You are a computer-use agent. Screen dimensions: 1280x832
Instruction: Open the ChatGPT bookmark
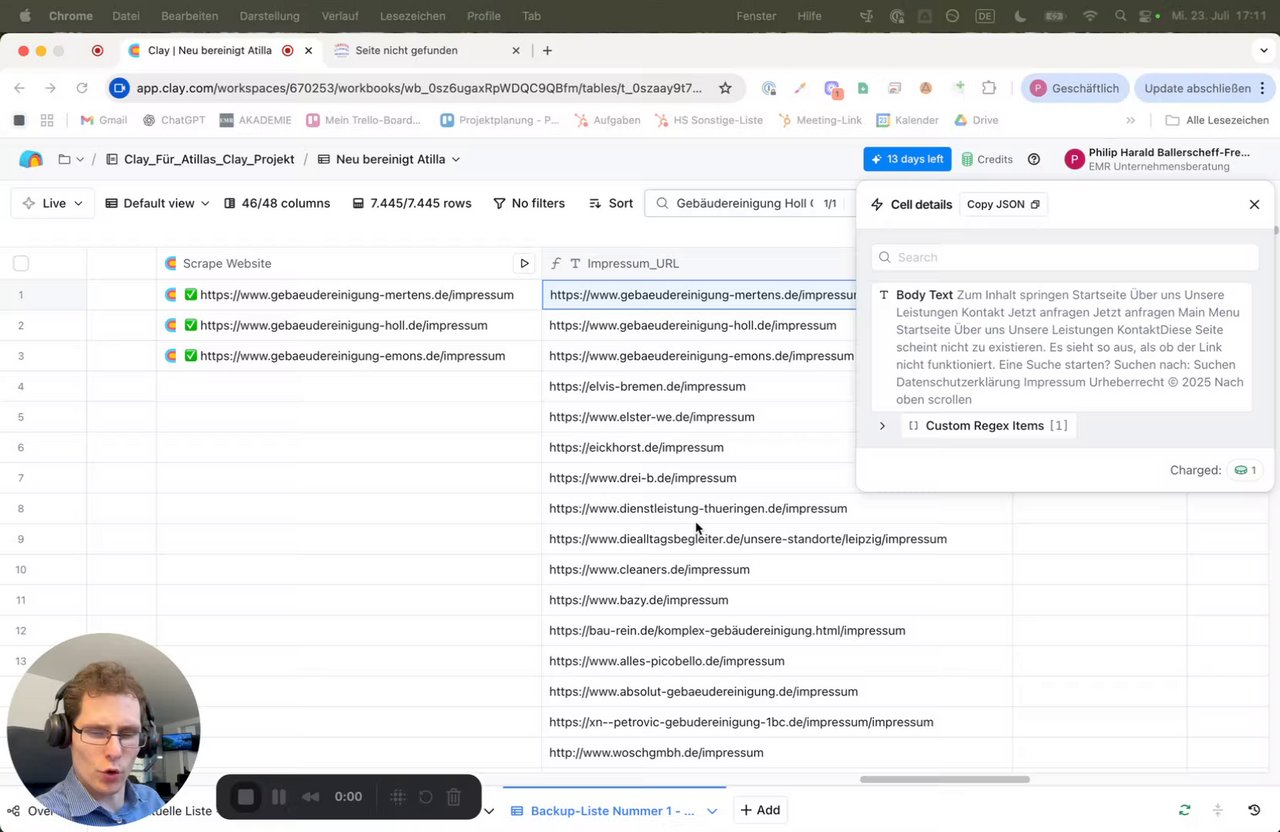[x=174, y=120]
